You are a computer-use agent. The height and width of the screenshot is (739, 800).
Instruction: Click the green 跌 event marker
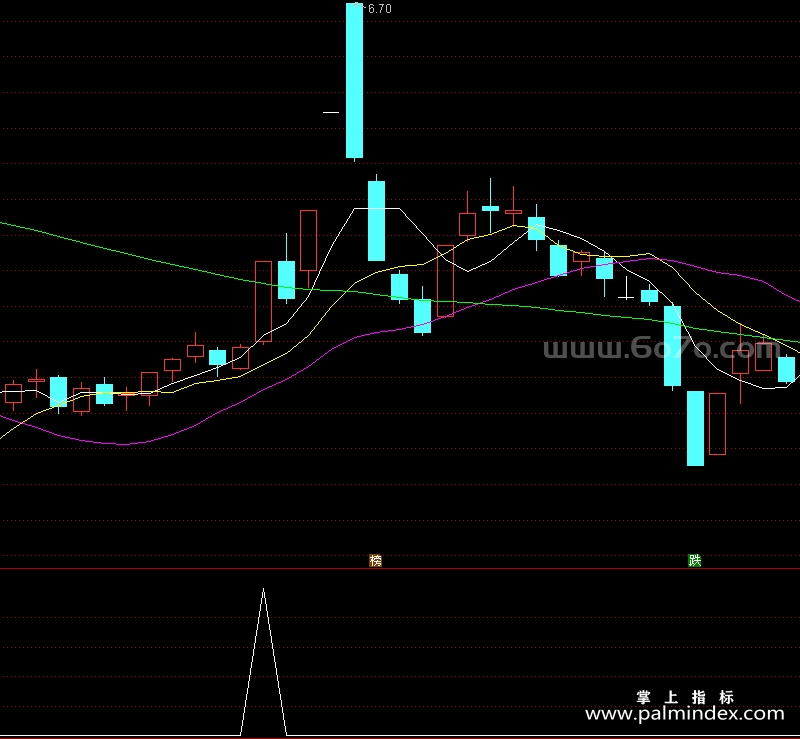click(694, 560)
